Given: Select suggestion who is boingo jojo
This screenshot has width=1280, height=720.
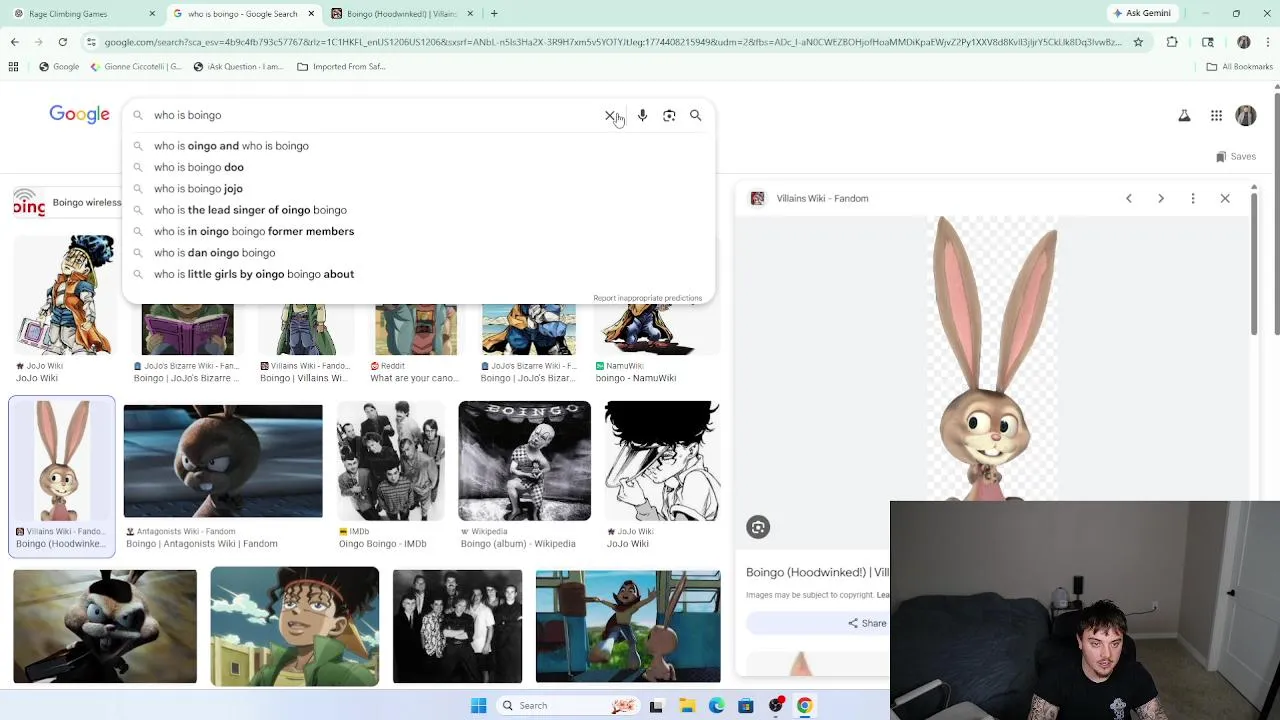Looking at the screenshot, I should point(418,189).
